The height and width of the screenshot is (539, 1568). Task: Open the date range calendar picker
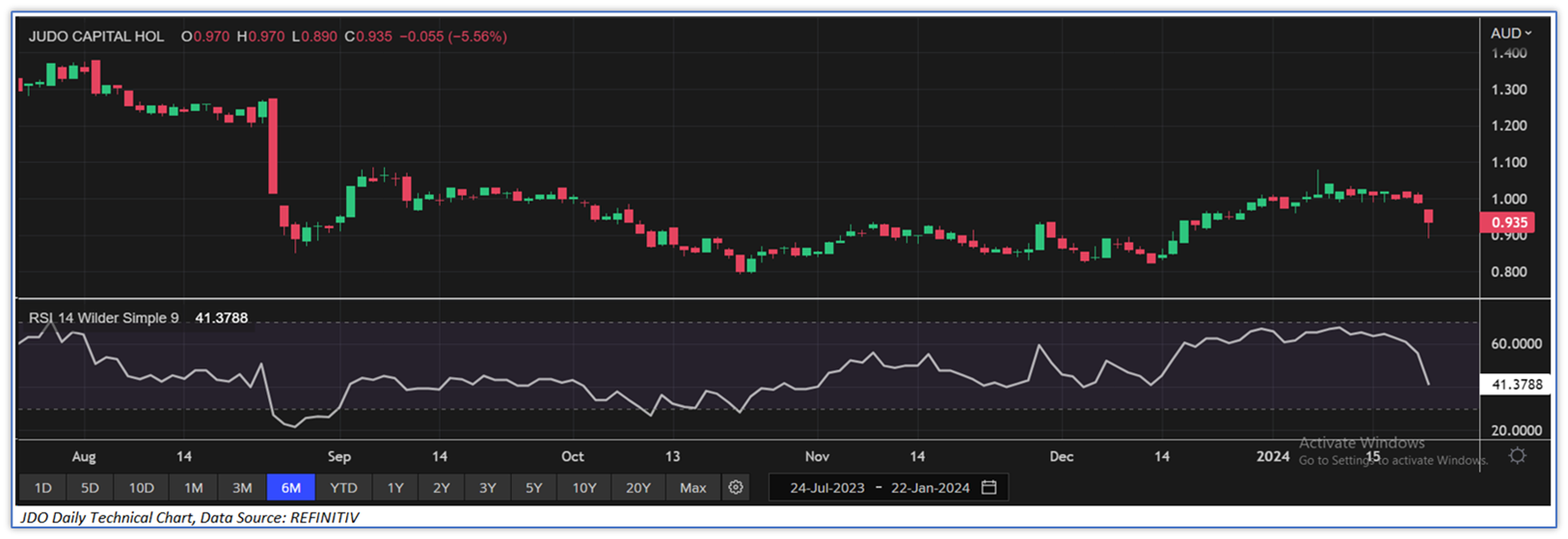click(989, 488)
